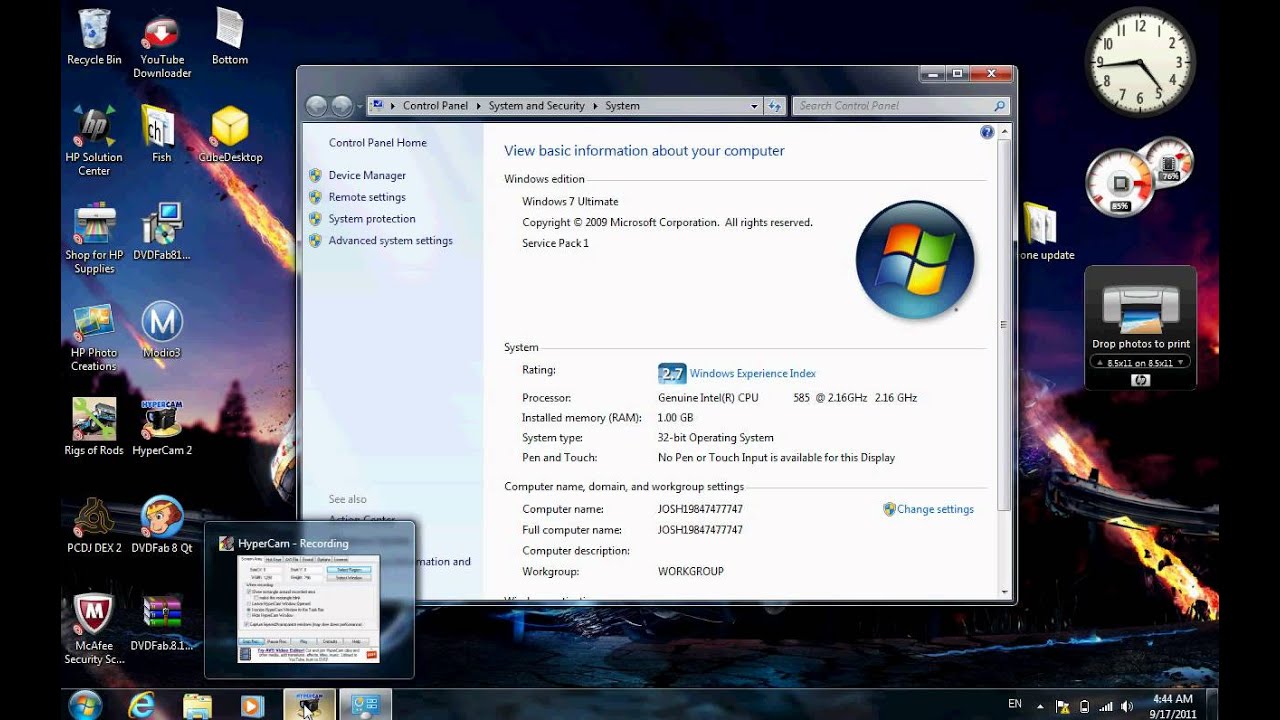The image size is (1280, 720).
Task: Expand the Control Panel breadcrumb arrow
Action: point(478,106)
